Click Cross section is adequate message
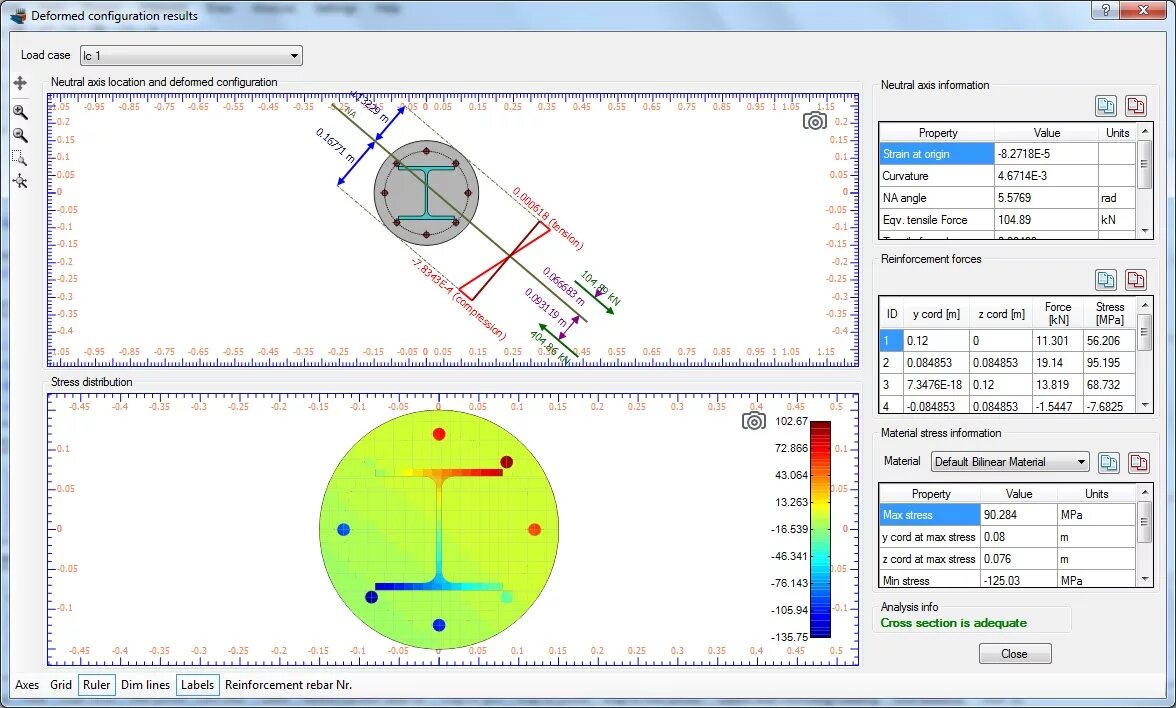This screenshot has width=1176, height=708. 953,623
